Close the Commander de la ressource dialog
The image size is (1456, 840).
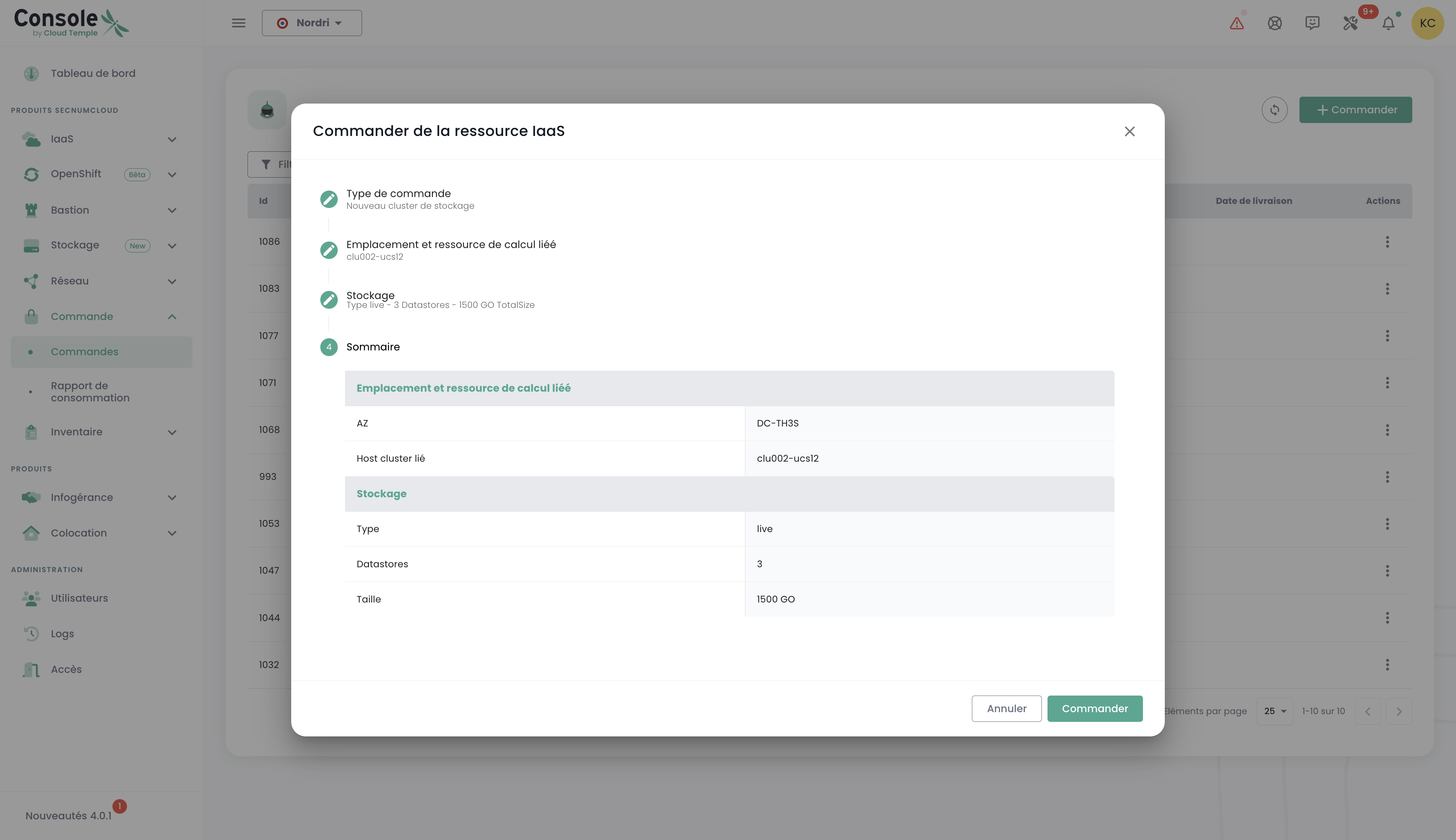1129,132
